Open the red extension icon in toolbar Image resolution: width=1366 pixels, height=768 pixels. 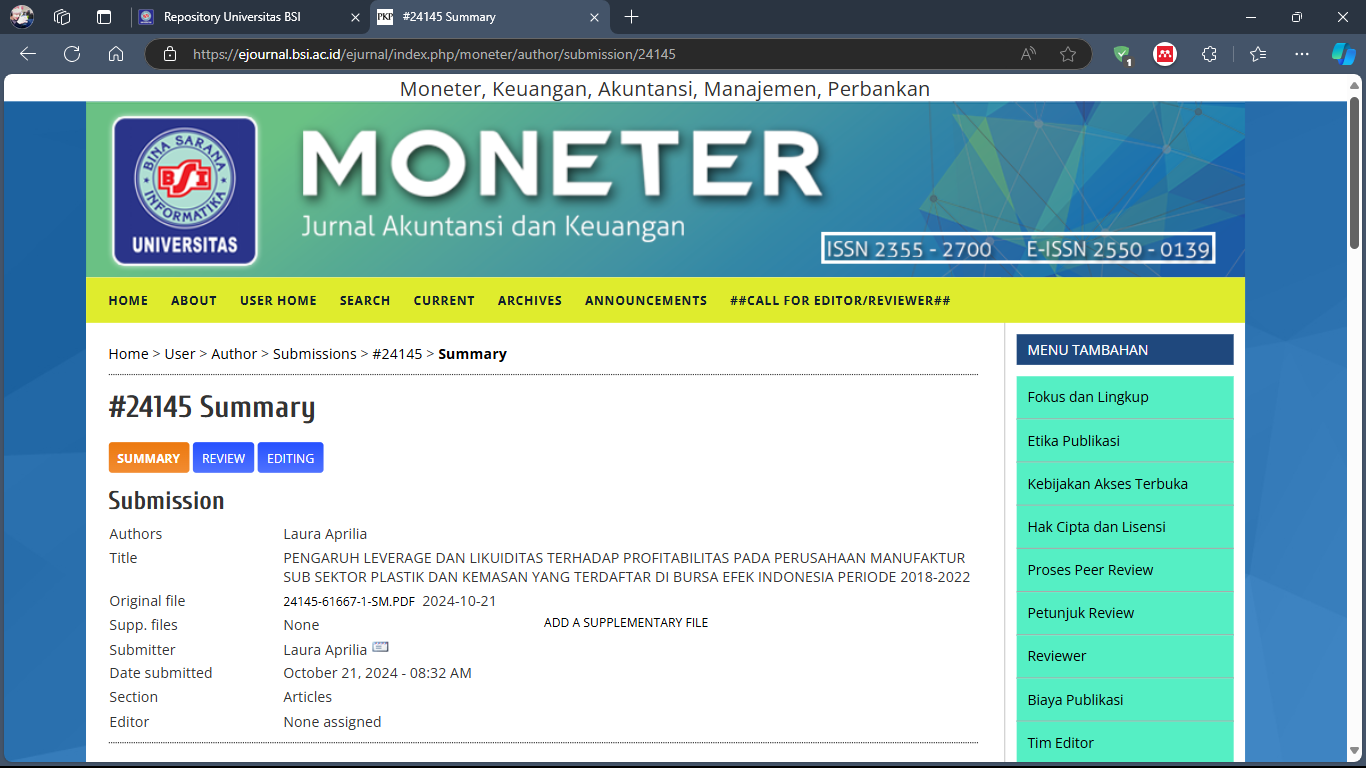point(1165,54)
